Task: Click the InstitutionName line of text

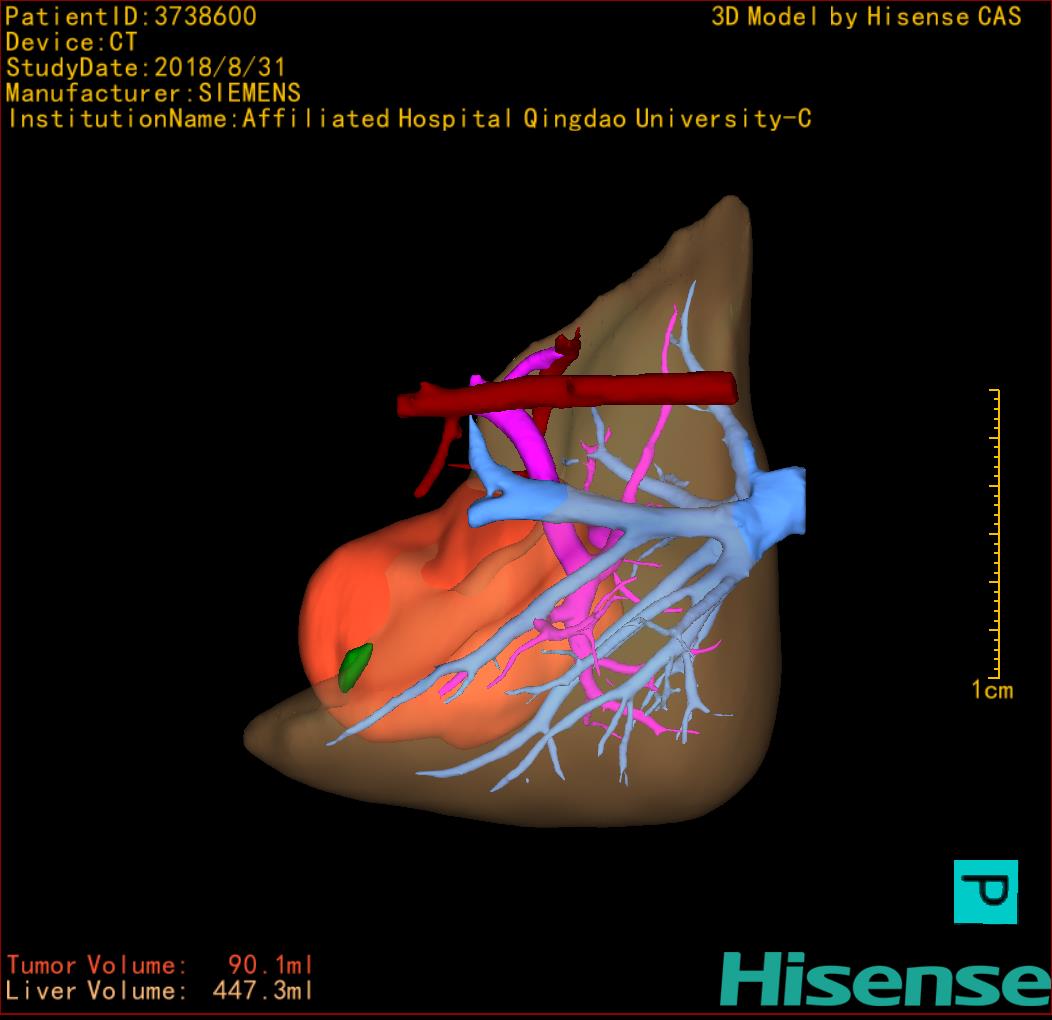Action: 408,119
